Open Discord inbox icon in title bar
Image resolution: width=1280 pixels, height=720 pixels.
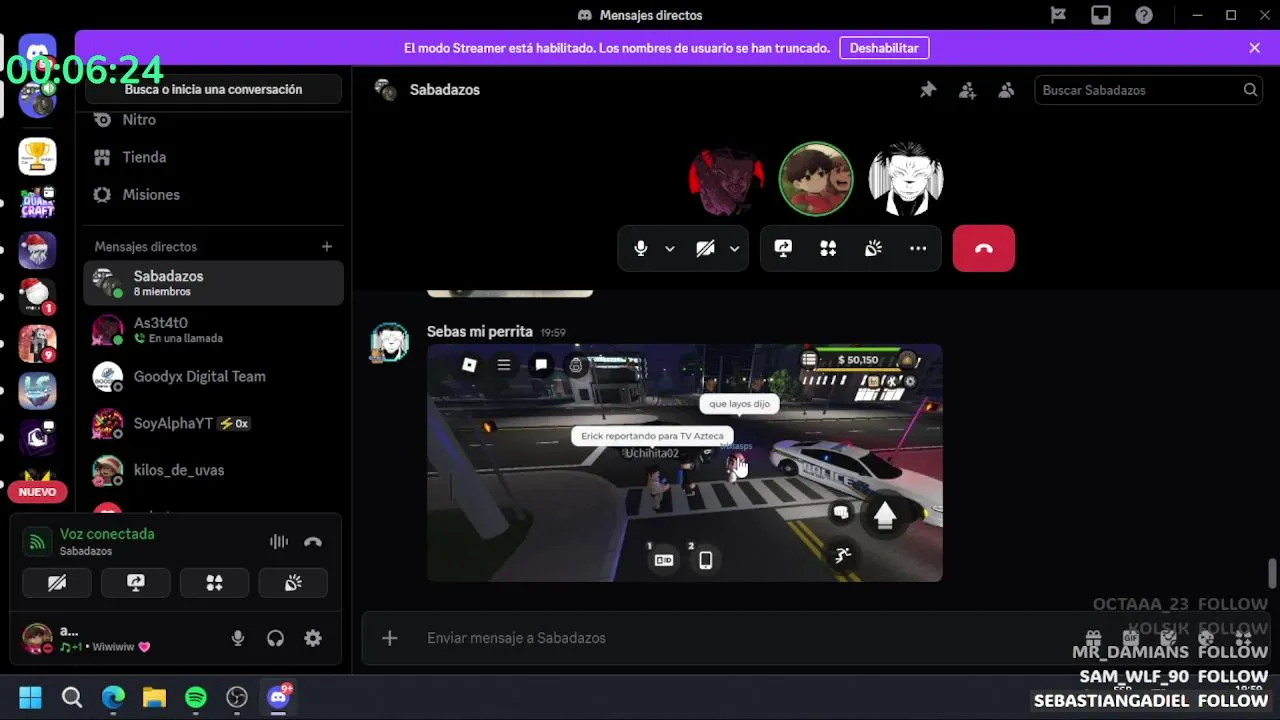pos(1101,15)
